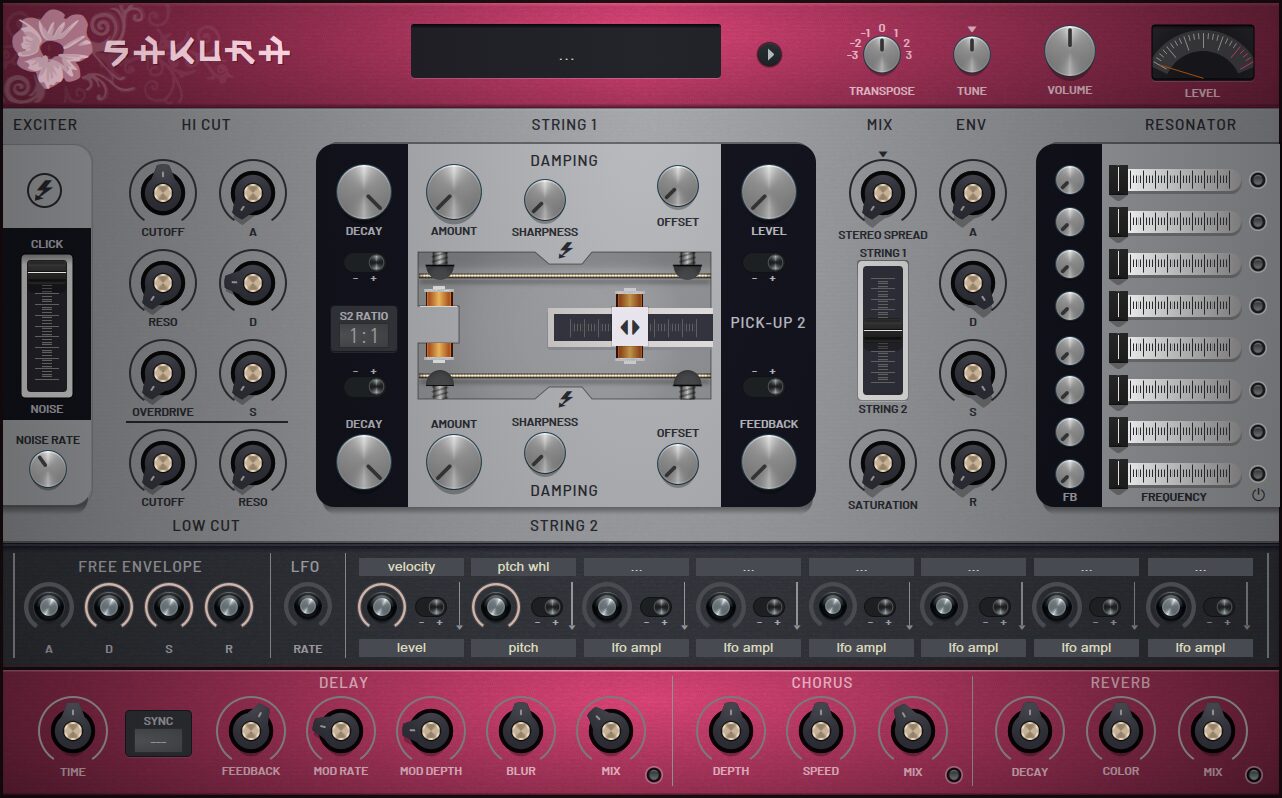Click the Saturation knob
Viewport: 1282px width, 798px height.
[882, 462]
